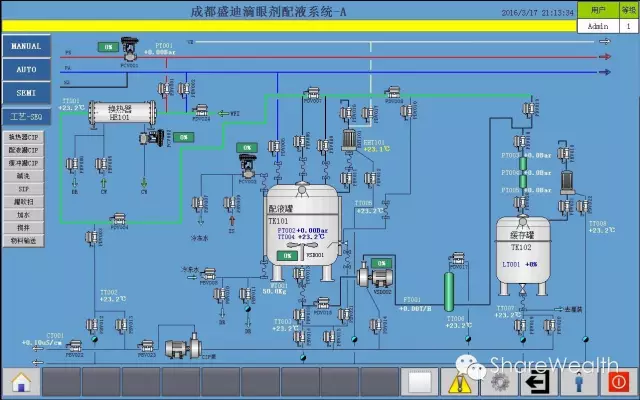The height and width of the screenshot is (400, 640).
Task: Toggle the ON switch inside tank TK101
Action: [288, 256]
